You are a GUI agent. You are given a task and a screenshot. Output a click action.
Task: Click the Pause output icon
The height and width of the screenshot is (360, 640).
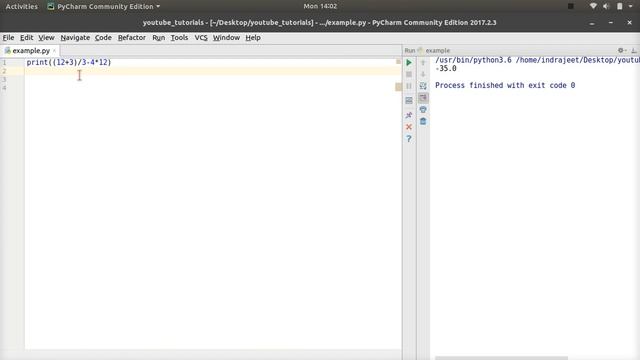coord(409,86)
